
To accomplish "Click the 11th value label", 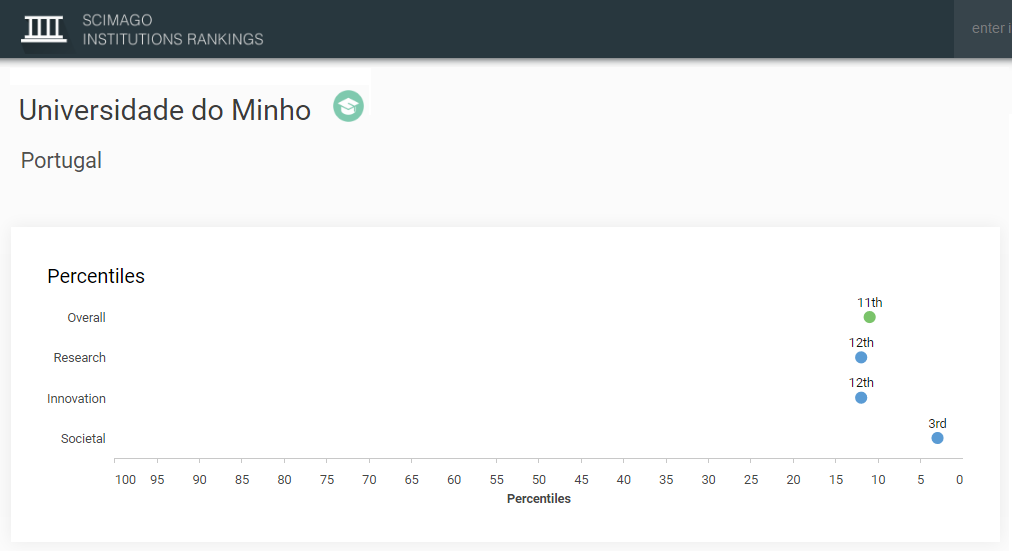I will [869, 303].
